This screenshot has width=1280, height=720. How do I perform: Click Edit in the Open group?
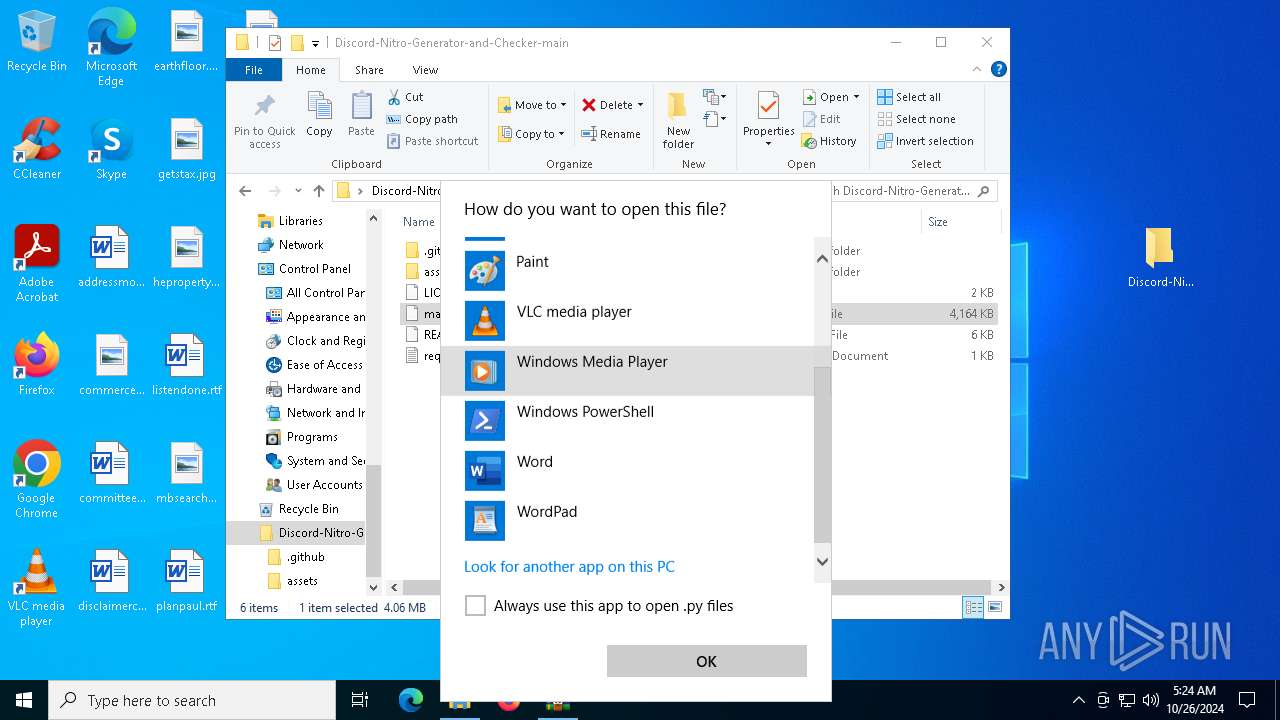(x=822, y=119)
